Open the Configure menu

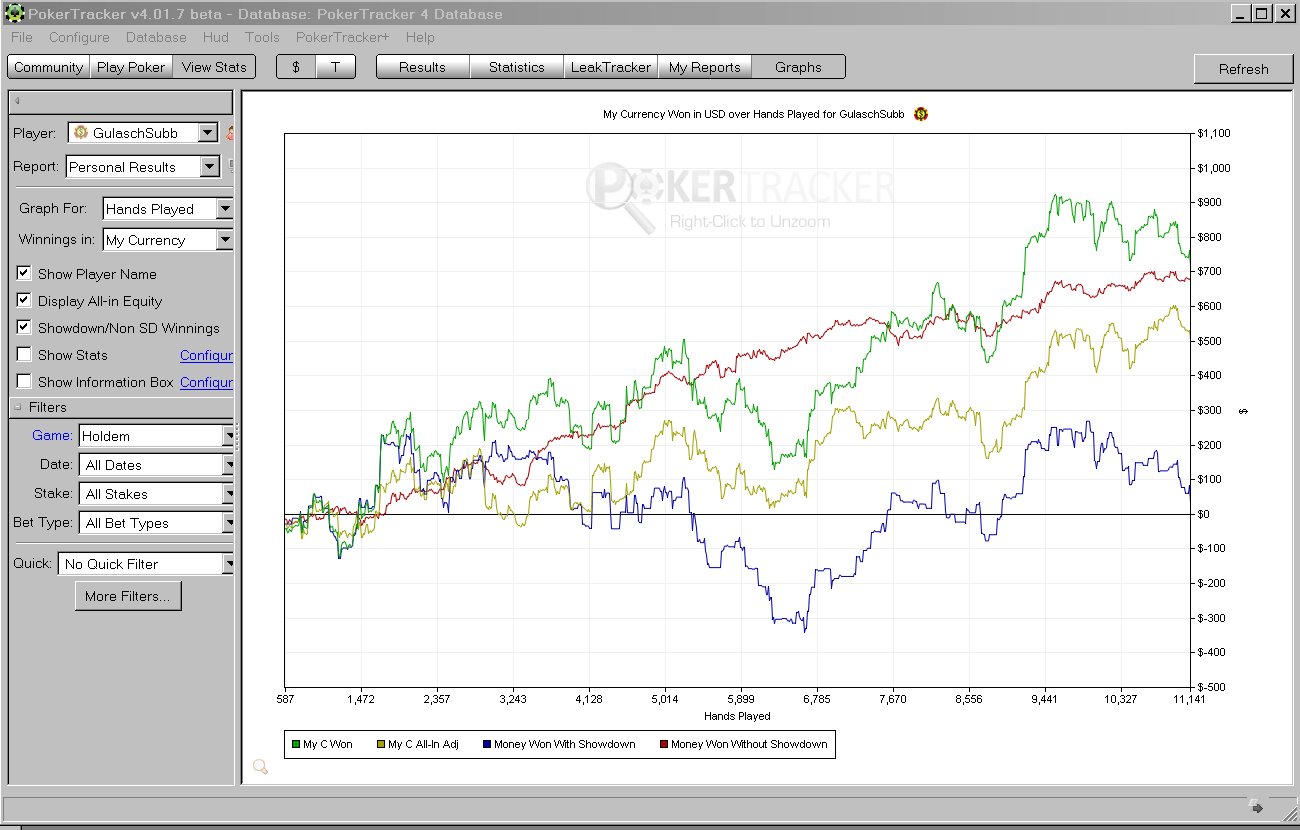click(x=79, y=37)
